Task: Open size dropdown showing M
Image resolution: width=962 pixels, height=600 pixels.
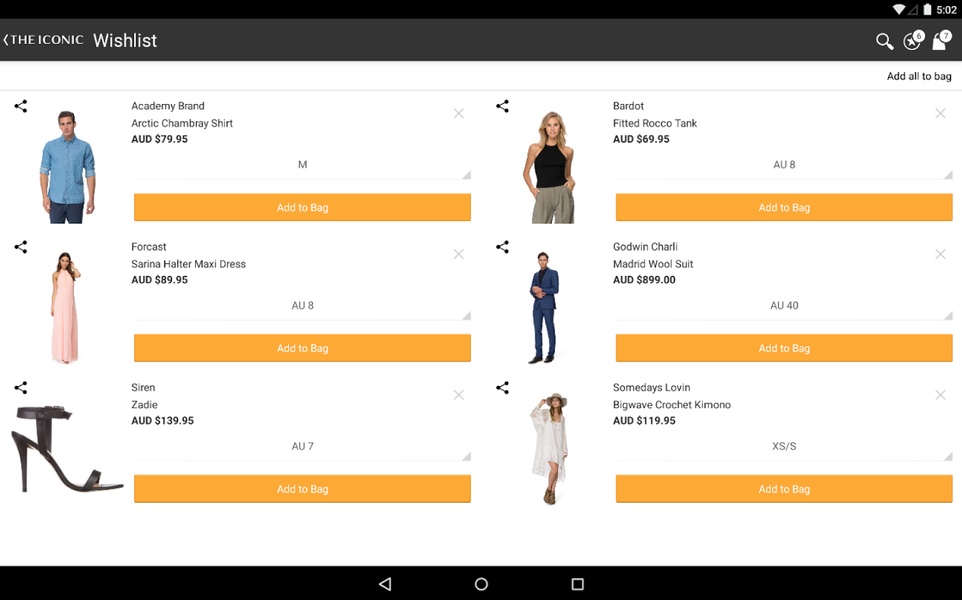Action: tap(302, 166)
